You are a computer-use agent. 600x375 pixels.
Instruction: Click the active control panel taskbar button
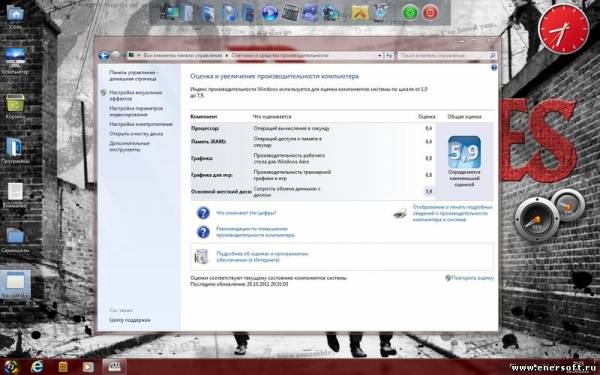(114, 367)
